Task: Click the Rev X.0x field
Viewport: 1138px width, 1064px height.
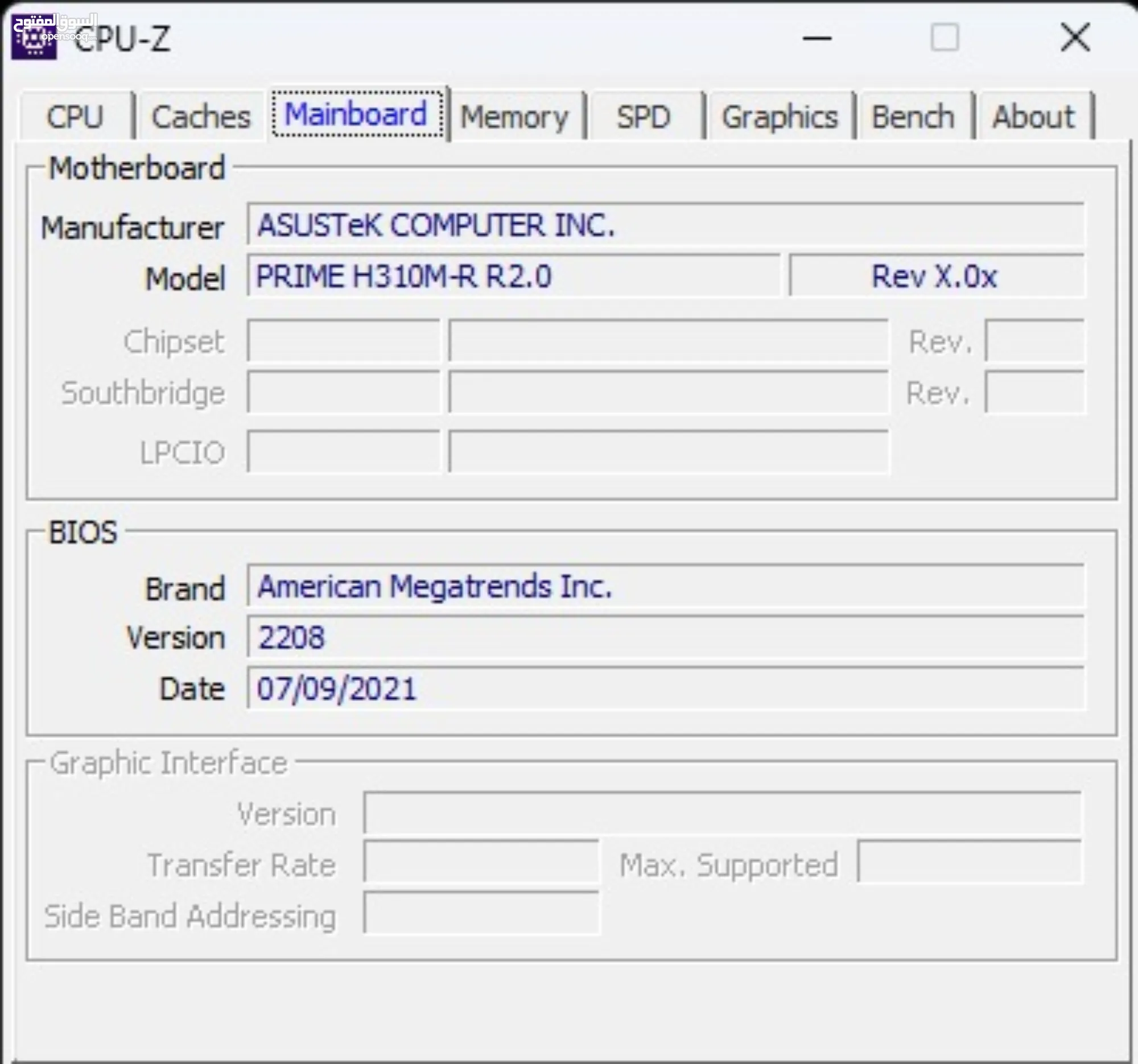Action: point(935,277)
